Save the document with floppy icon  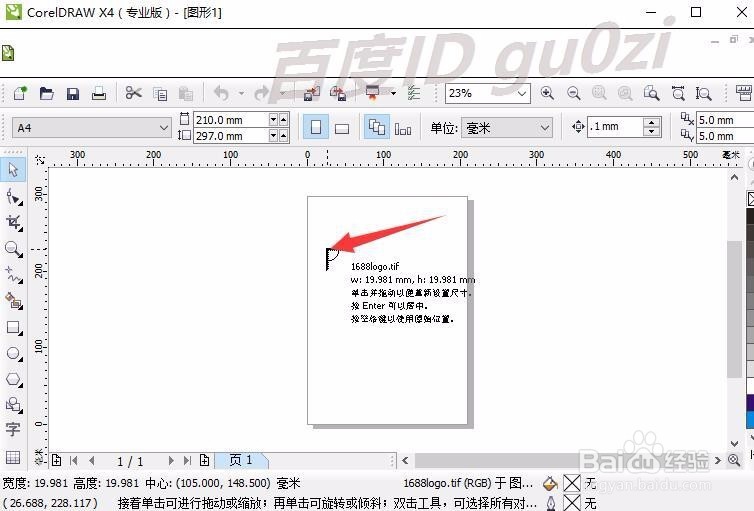click(73, 93)
